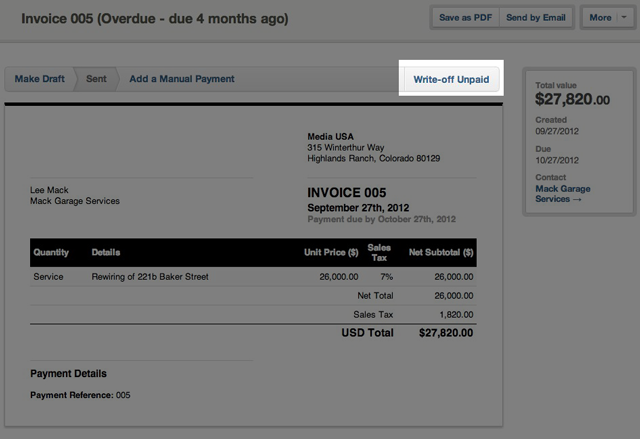The width and height of the screenshot is (640, 439).
Task: Click the Details column header
Action: (105, 252)
